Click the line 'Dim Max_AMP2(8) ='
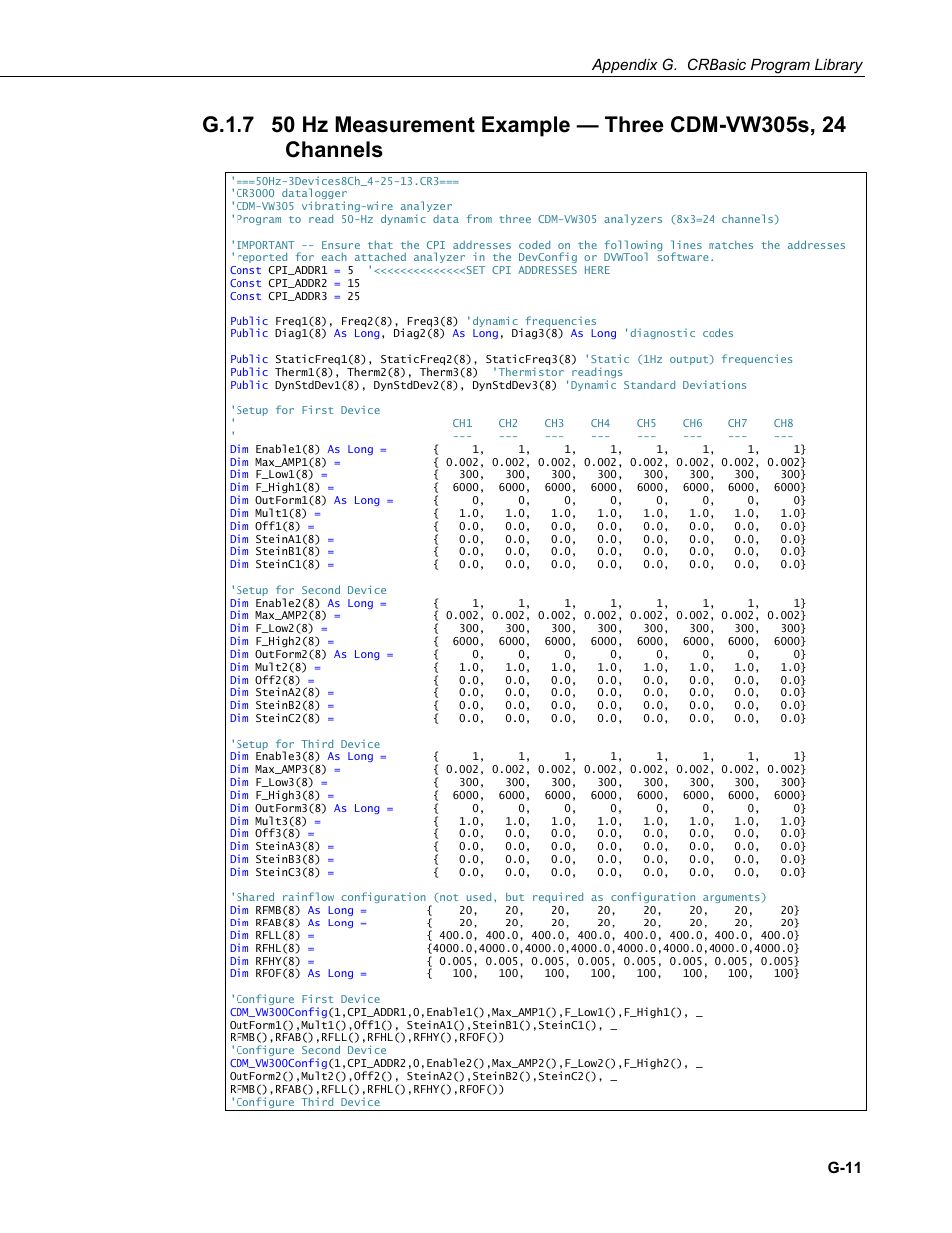The image size is (952, 1233). click(518, 616)
